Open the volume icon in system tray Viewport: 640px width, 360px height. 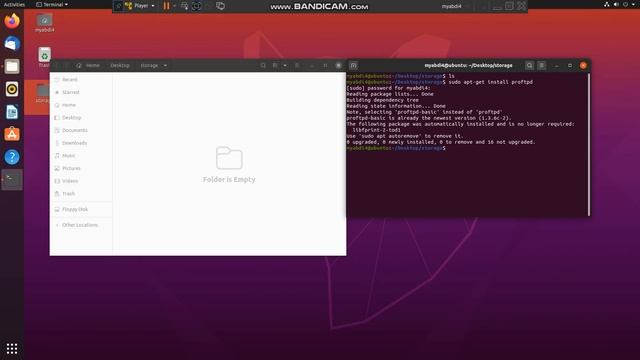coord(616,4)
